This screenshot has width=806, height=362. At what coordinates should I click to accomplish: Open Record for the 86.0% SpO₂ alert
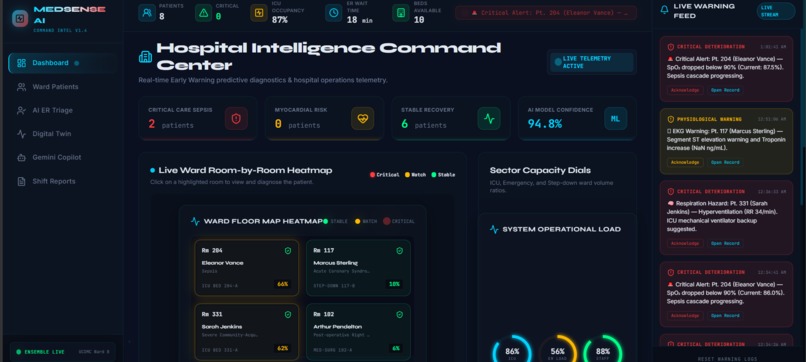[x=725, y=316]
